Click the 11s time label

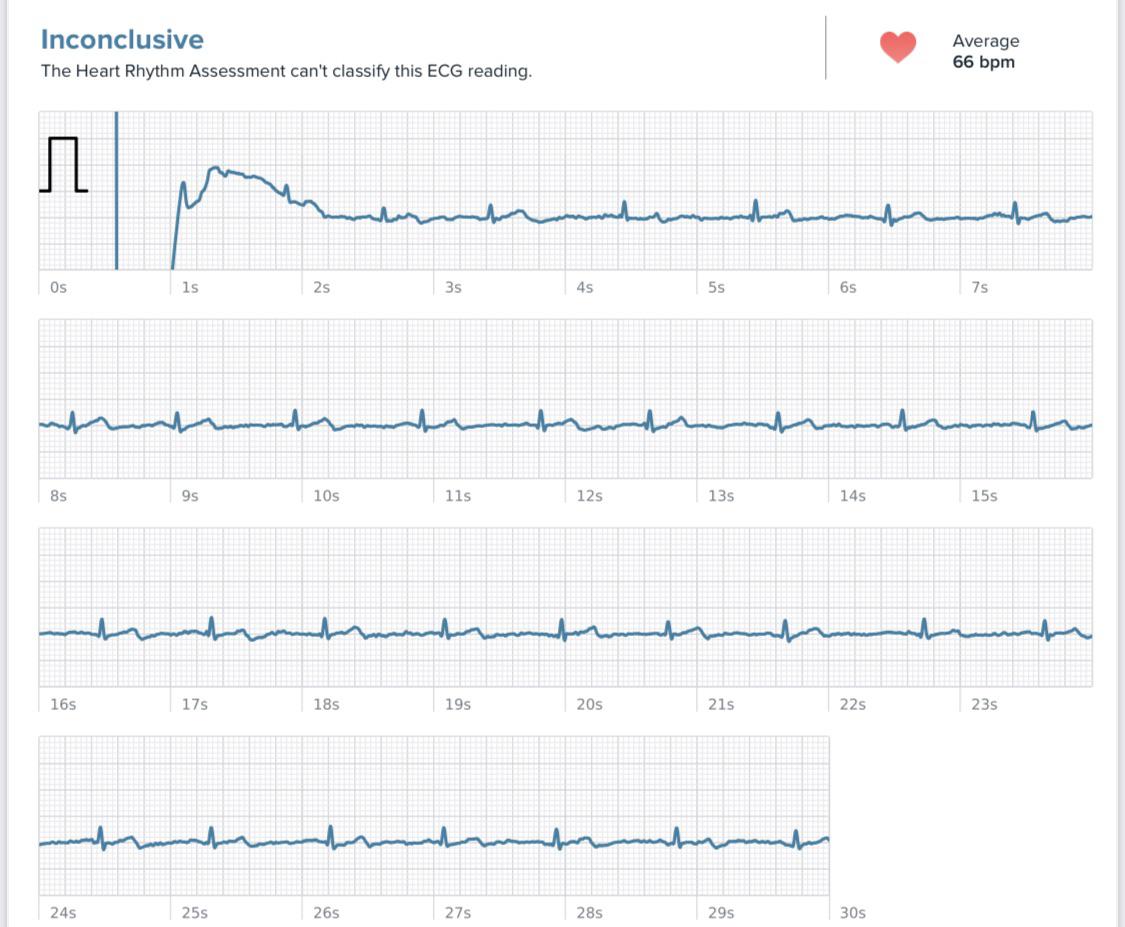458,496
